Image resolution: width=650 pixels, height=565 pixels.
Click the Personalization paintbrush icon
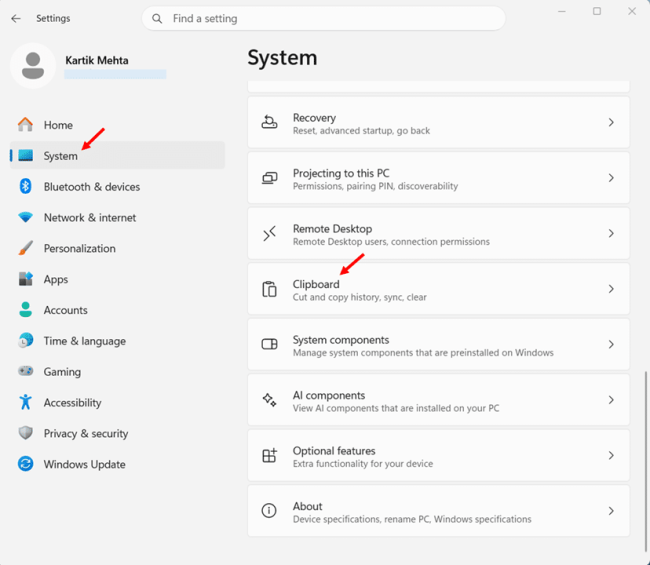(x=26, y=248)
